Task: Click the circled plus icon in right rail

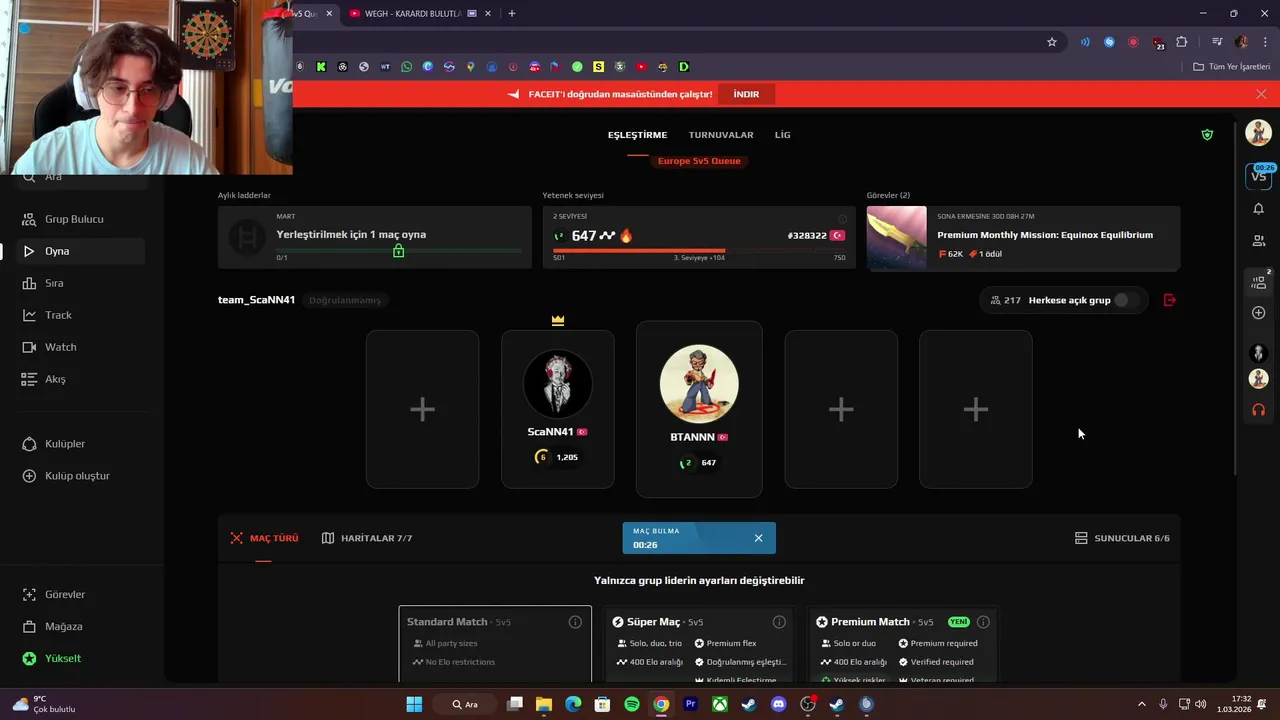Action: coord(1259,313)
